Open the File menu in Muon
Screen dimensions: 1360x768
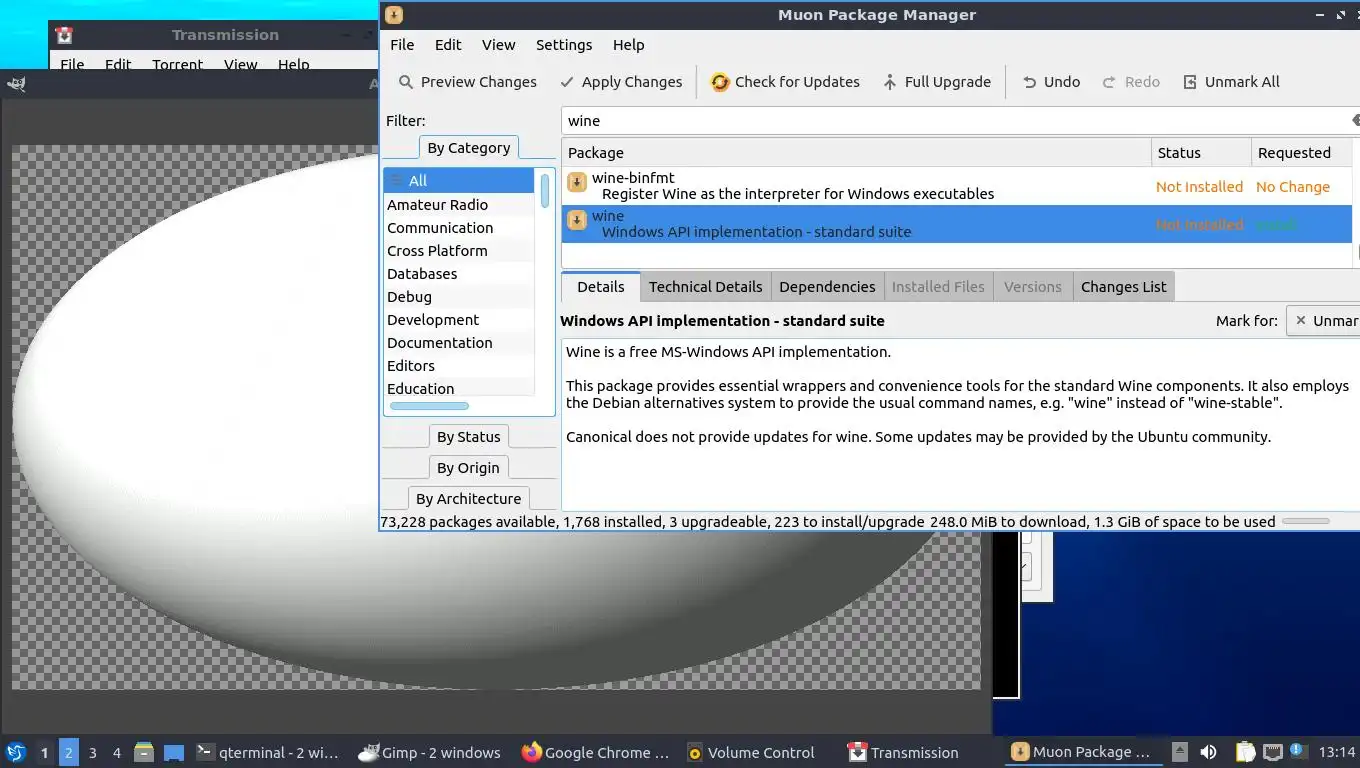[x=402, y=45]
